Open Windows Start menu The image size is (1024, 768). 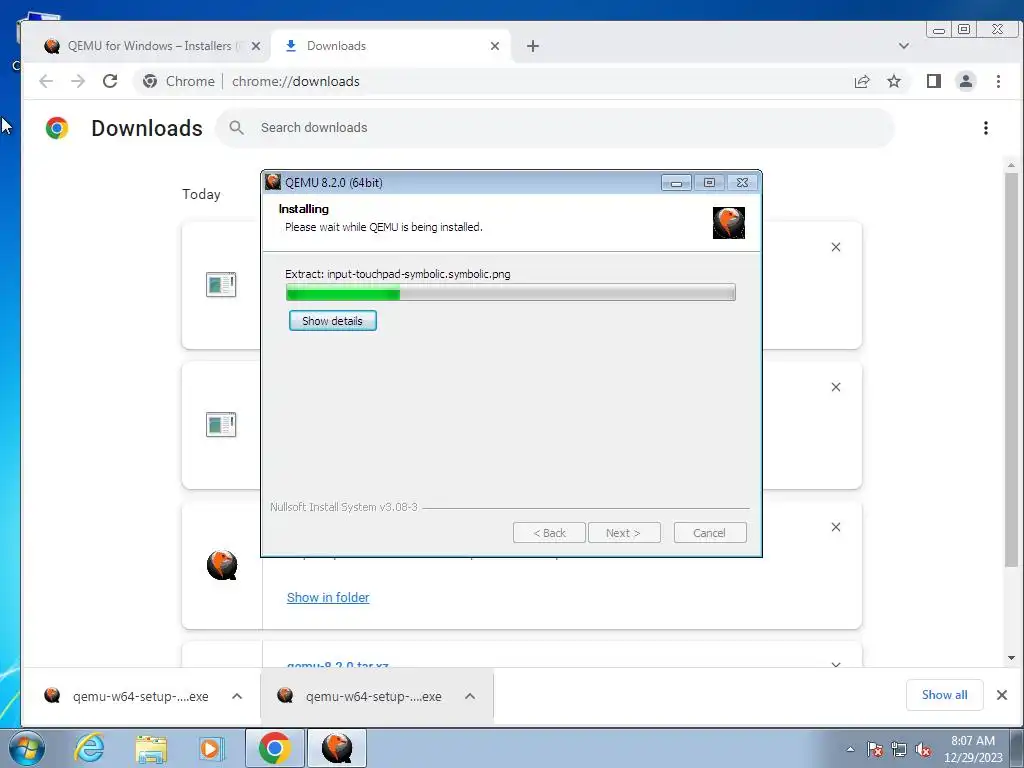pos(27,748)
